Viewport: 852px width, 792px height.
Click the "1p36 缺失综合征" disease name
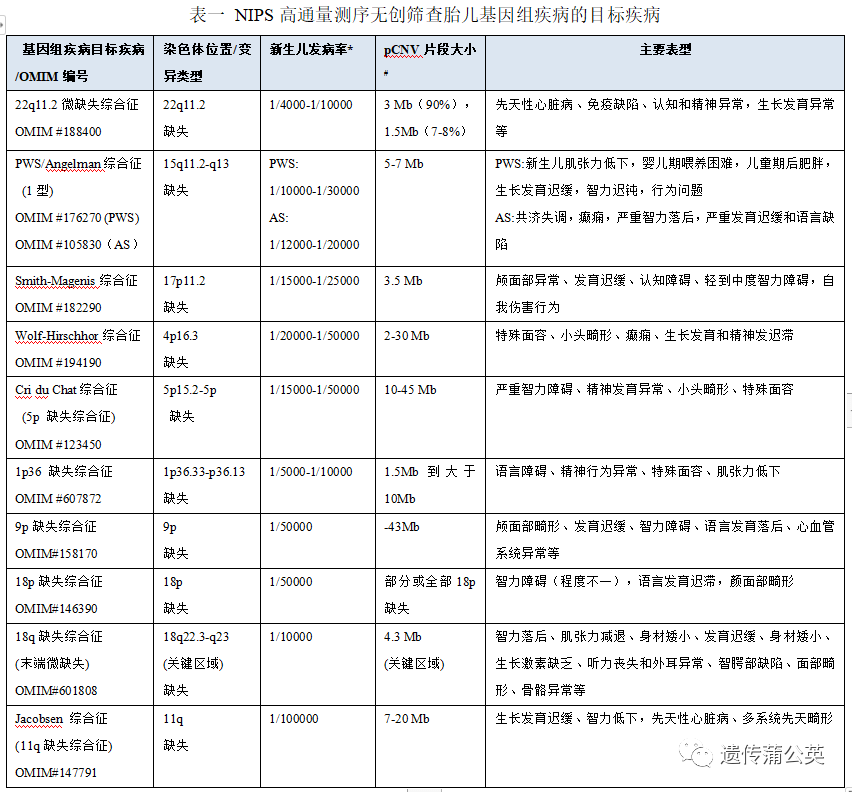64,472
